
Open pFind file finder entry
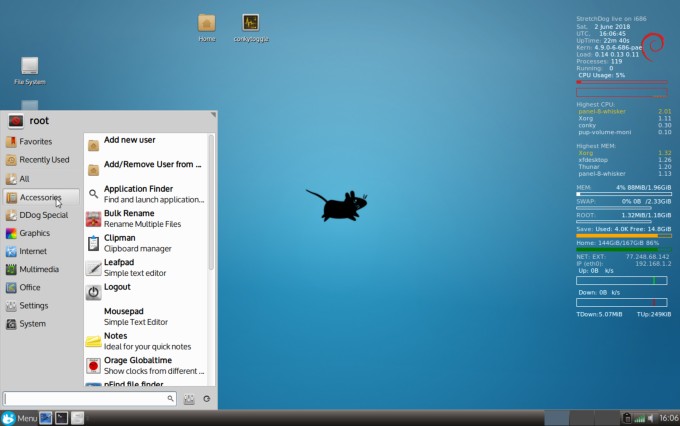tap(146, 383)
